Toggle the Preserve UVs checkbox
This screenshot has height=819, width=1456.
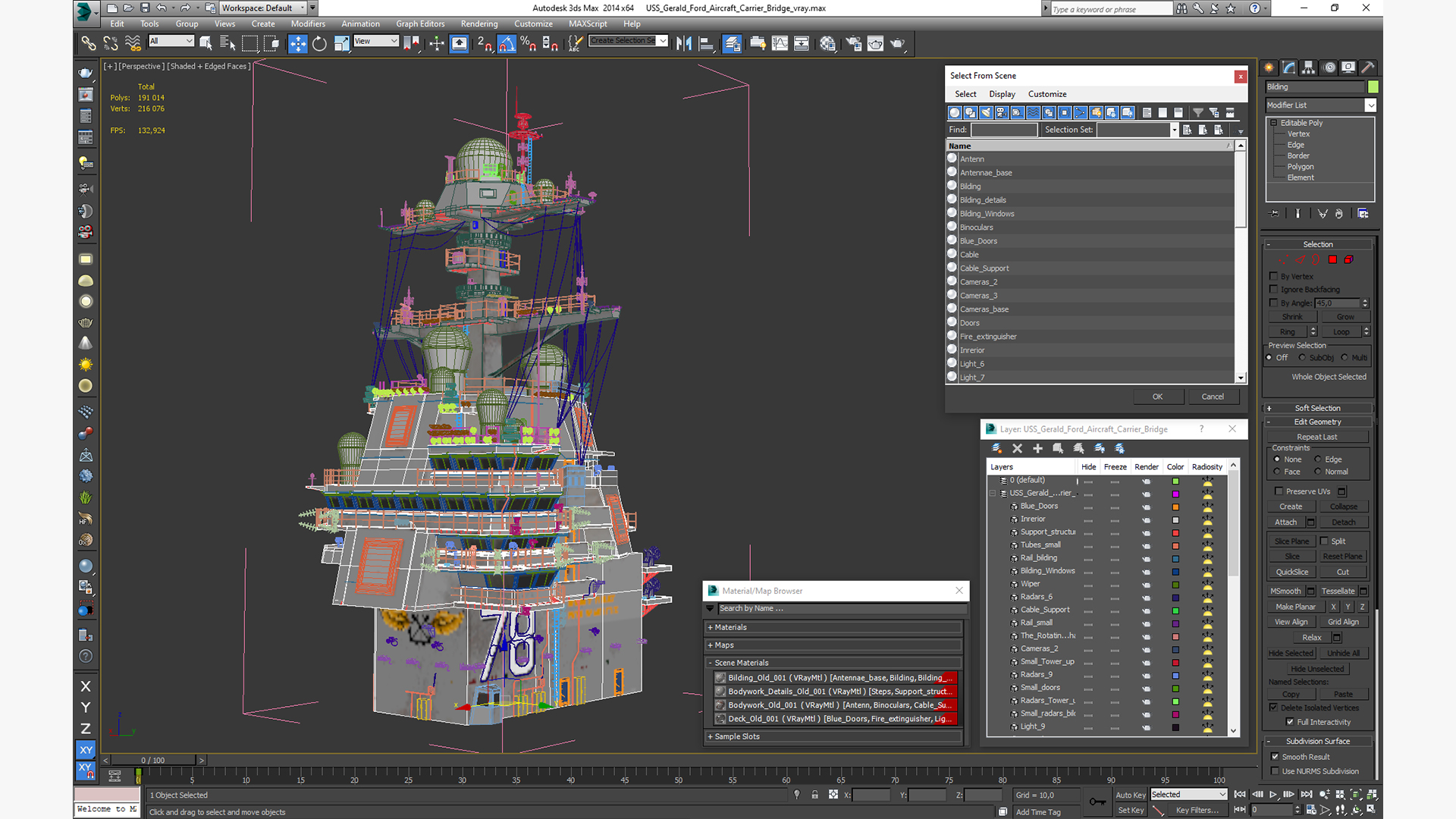coord(1279,491)
